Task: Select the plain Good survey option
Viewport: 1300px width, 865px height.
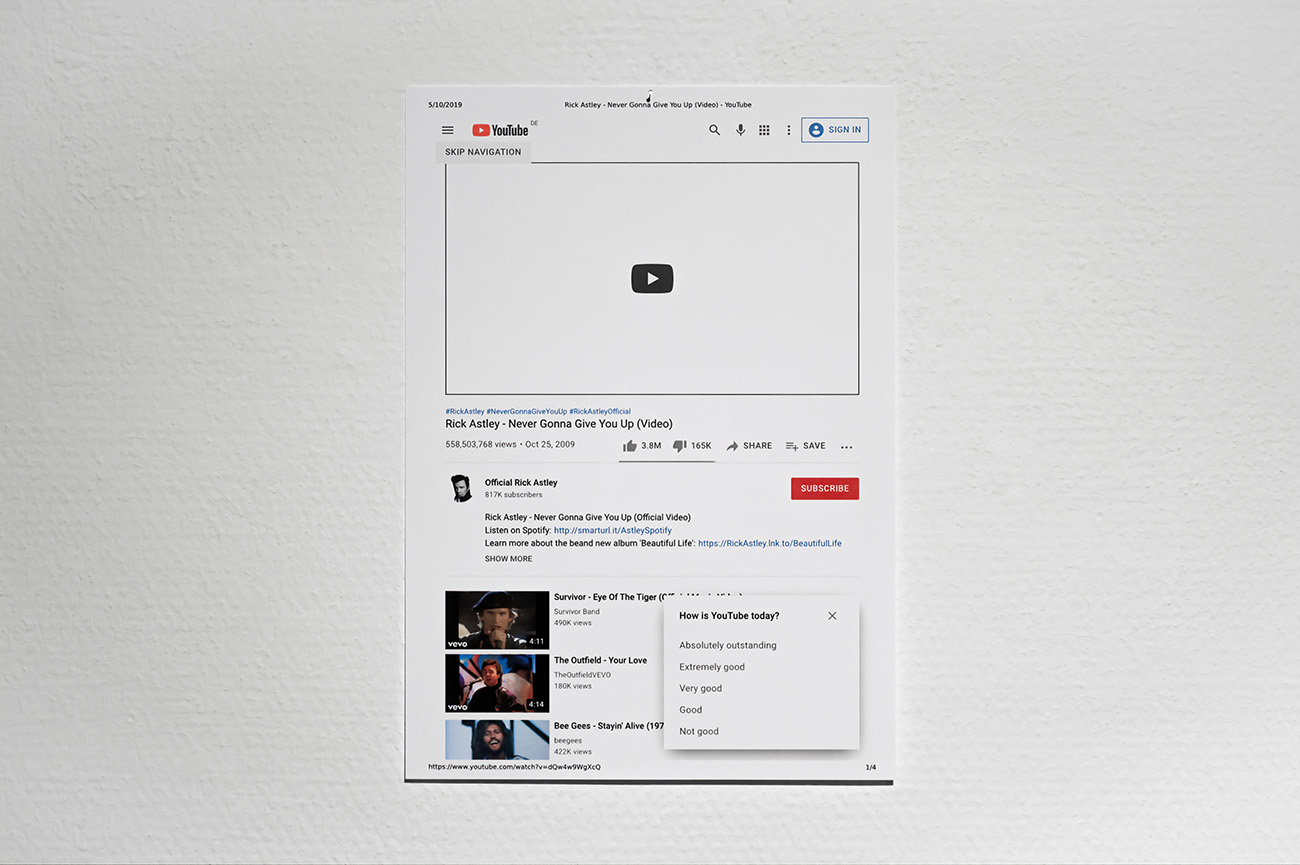Action: pyautogui.click(x=691, y=710)
